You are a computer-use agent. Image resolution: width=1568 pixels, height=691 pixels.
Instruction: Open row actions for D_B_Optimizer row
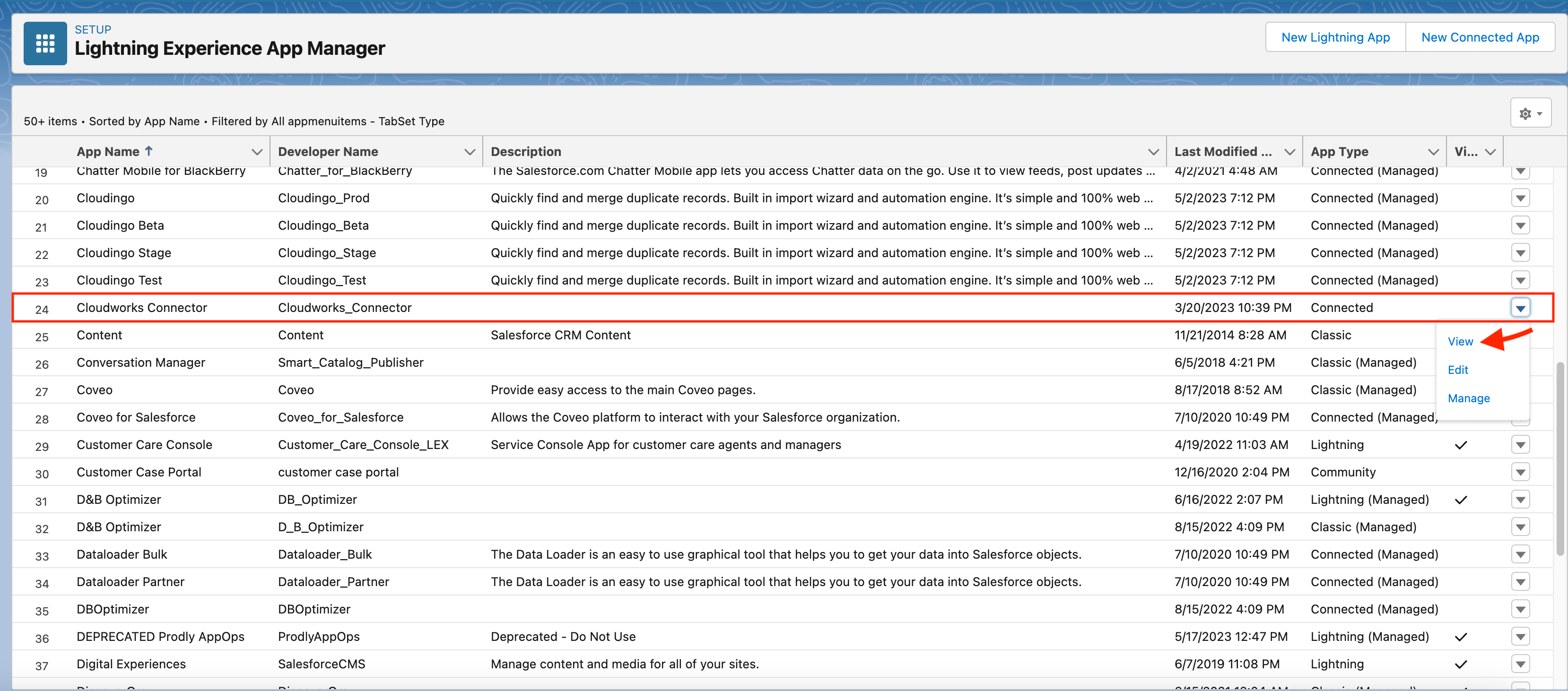pos(1520,527)
